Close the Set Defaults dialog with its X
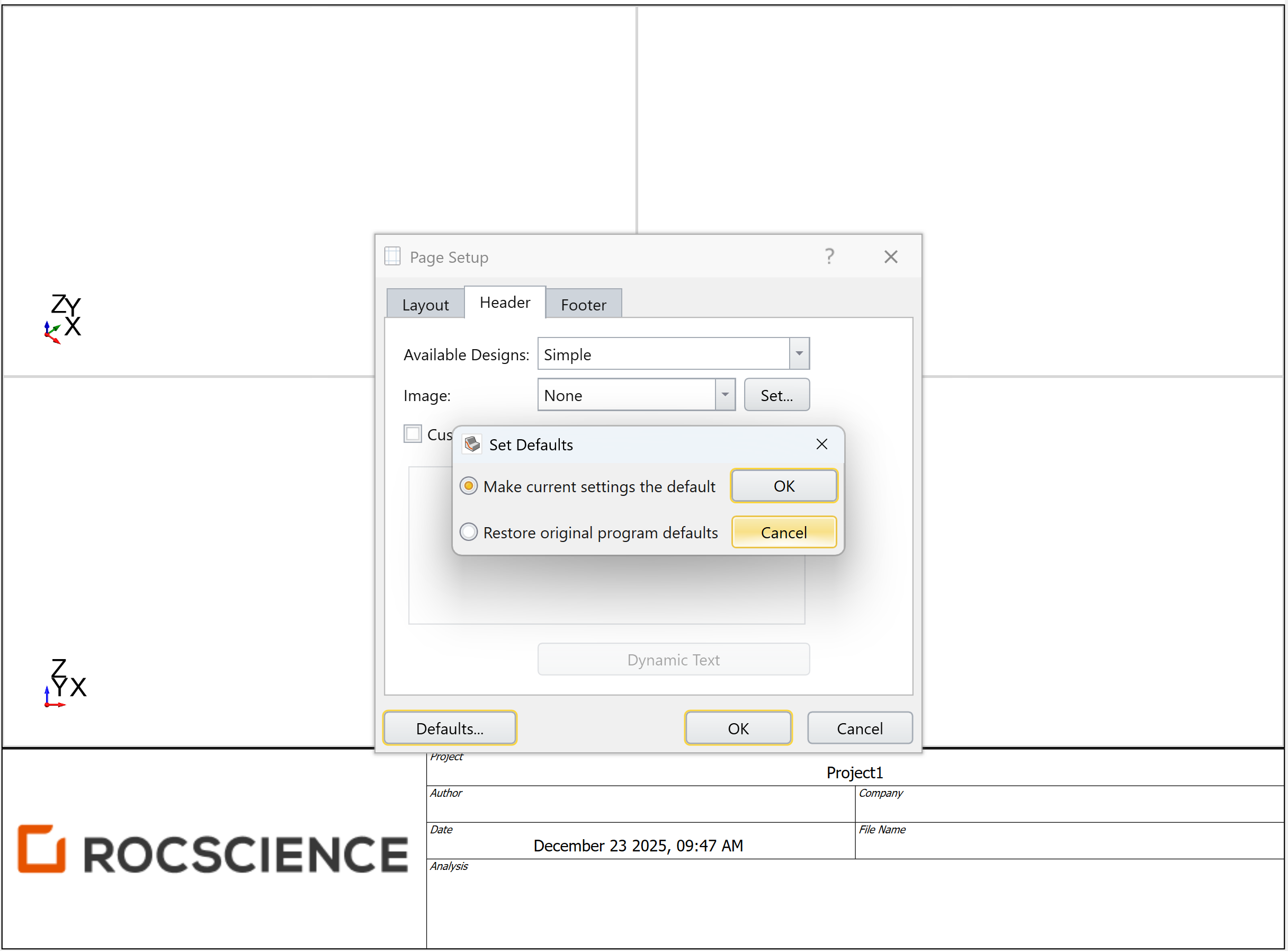1288x951 pixels. (x=822, y=444)
